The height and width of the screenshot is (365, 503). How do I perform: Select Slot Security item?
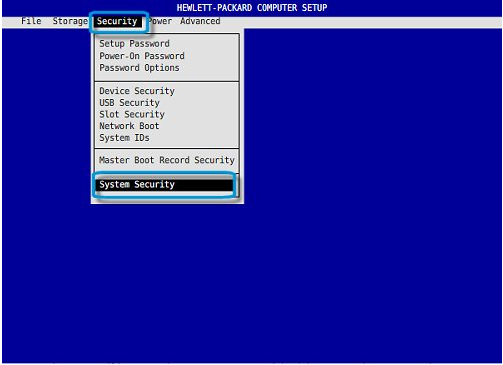click(132, 114)
